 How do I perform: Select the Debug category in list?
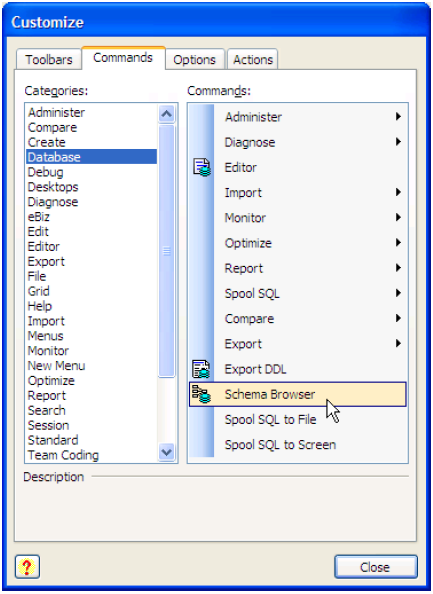tap(45, 172)
